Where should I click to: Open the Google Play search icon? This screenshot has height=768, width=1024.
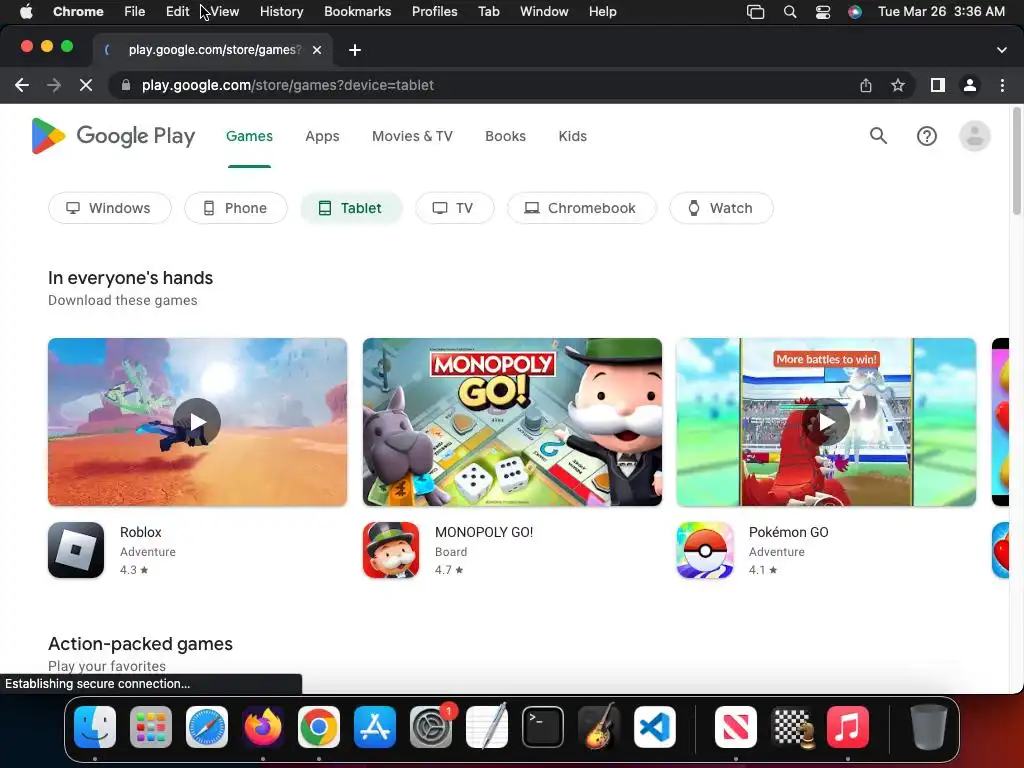coord(878,136)
